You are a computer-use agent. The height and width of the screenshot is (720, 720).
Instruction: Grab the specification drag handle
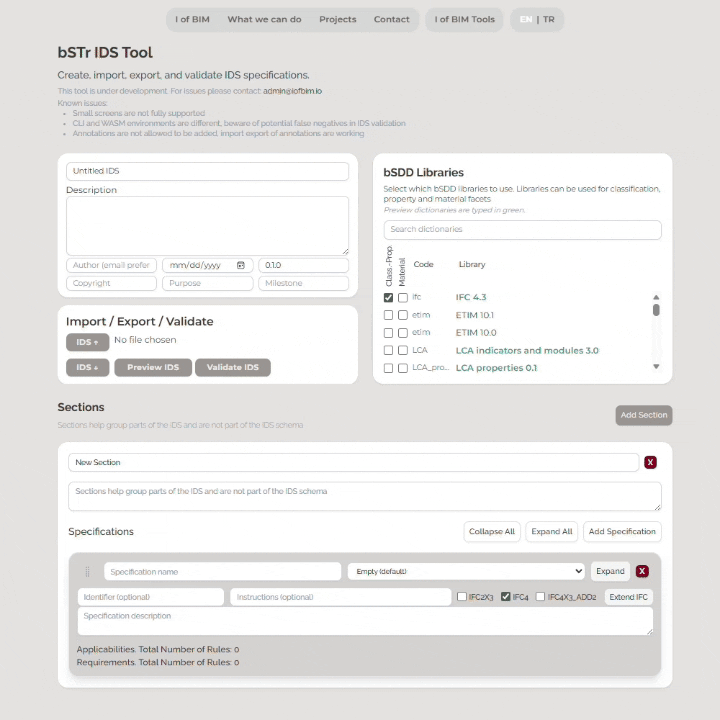pyautogui.click(x=87, y=571)
